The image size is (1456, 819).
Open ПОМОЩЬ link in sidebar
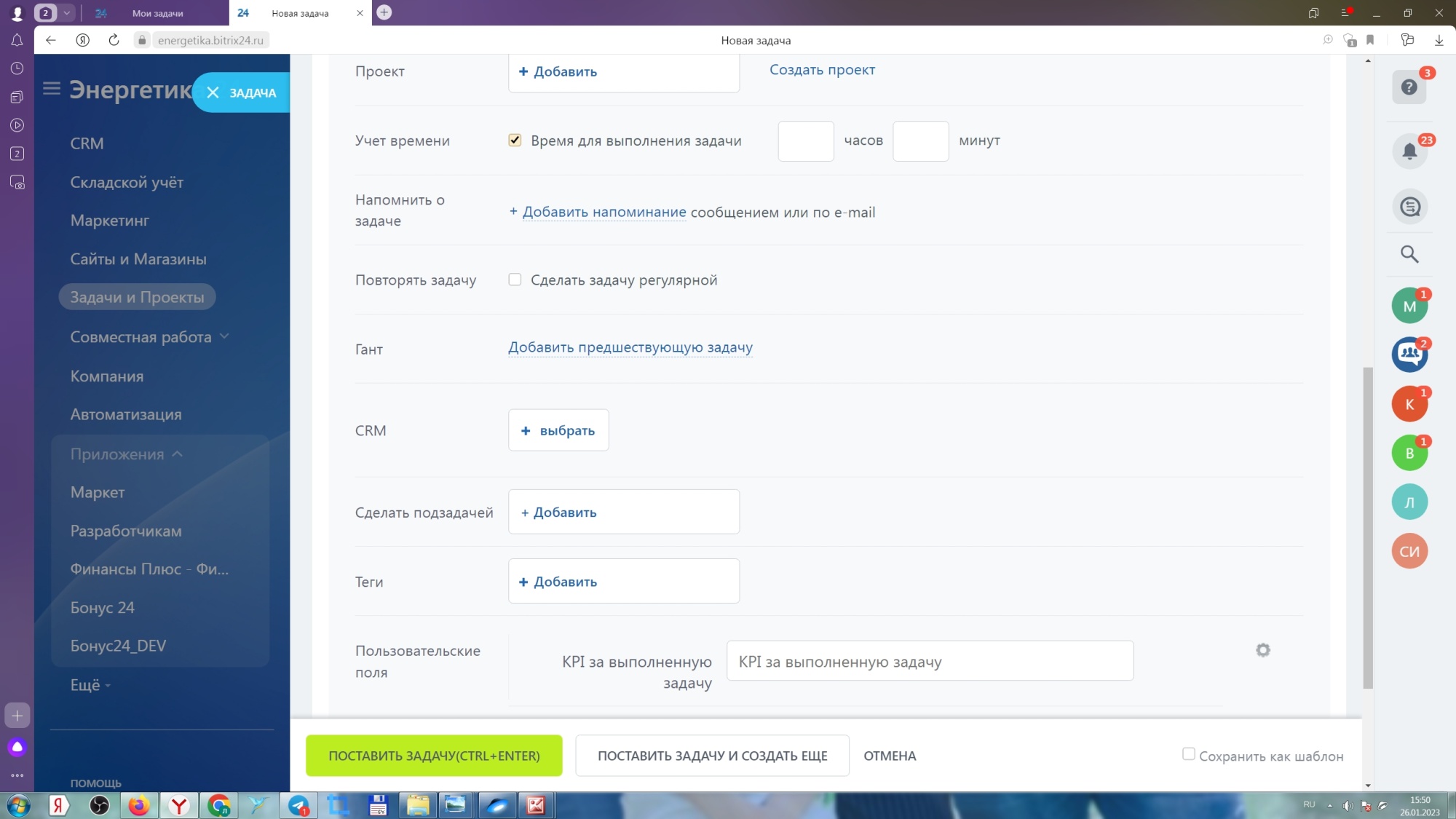point(95,783)
